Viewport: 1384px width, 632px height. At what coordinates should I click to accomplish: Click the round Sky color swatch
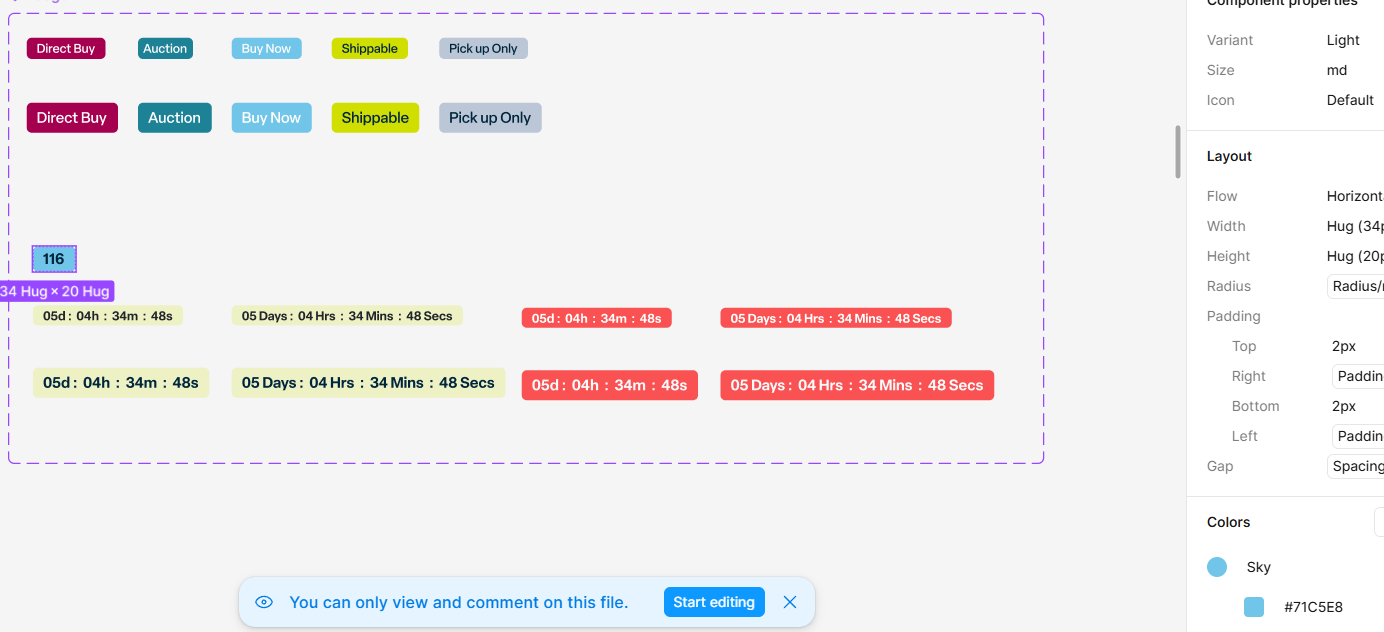coord(1217,567)
